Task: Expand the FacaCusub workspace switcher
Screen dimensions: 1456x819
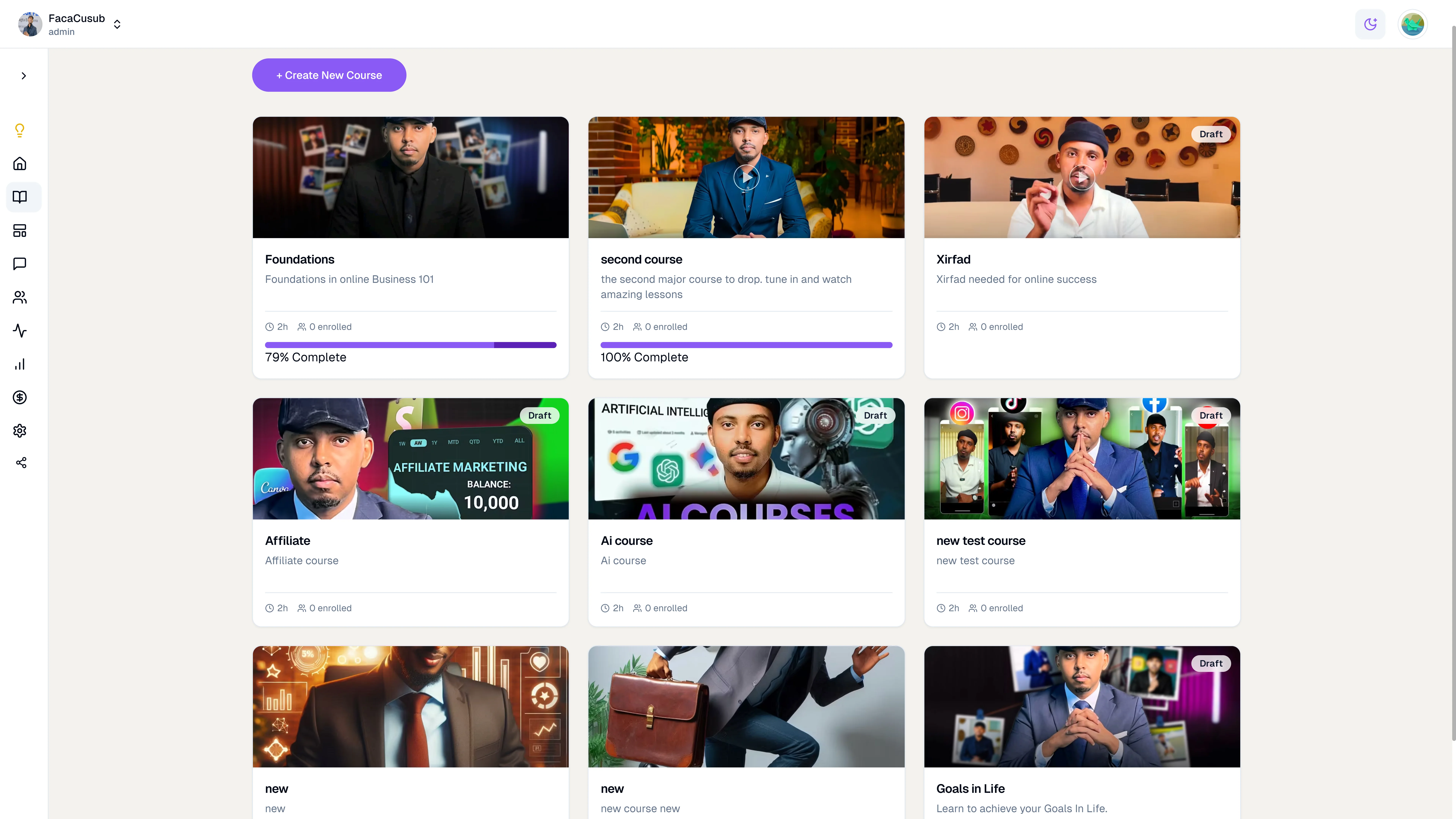Action: pos(117,24)
